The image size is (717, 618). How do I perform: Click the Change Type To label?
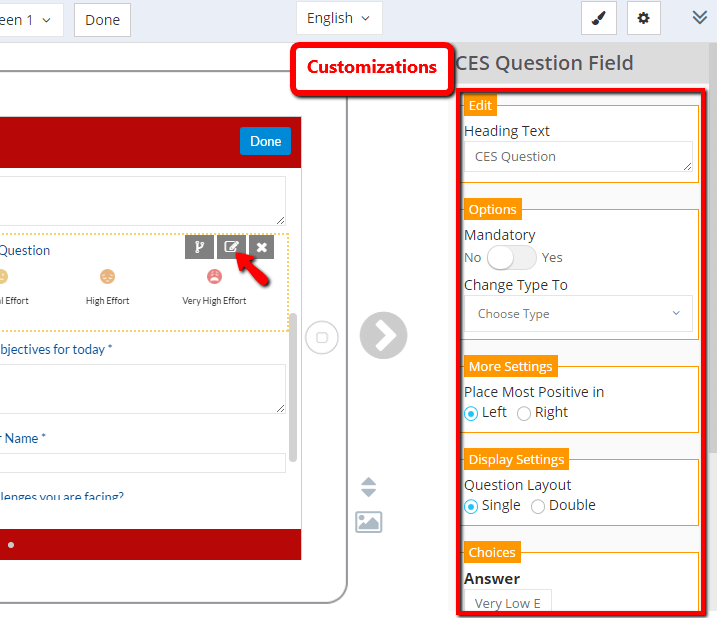(516, 285)
